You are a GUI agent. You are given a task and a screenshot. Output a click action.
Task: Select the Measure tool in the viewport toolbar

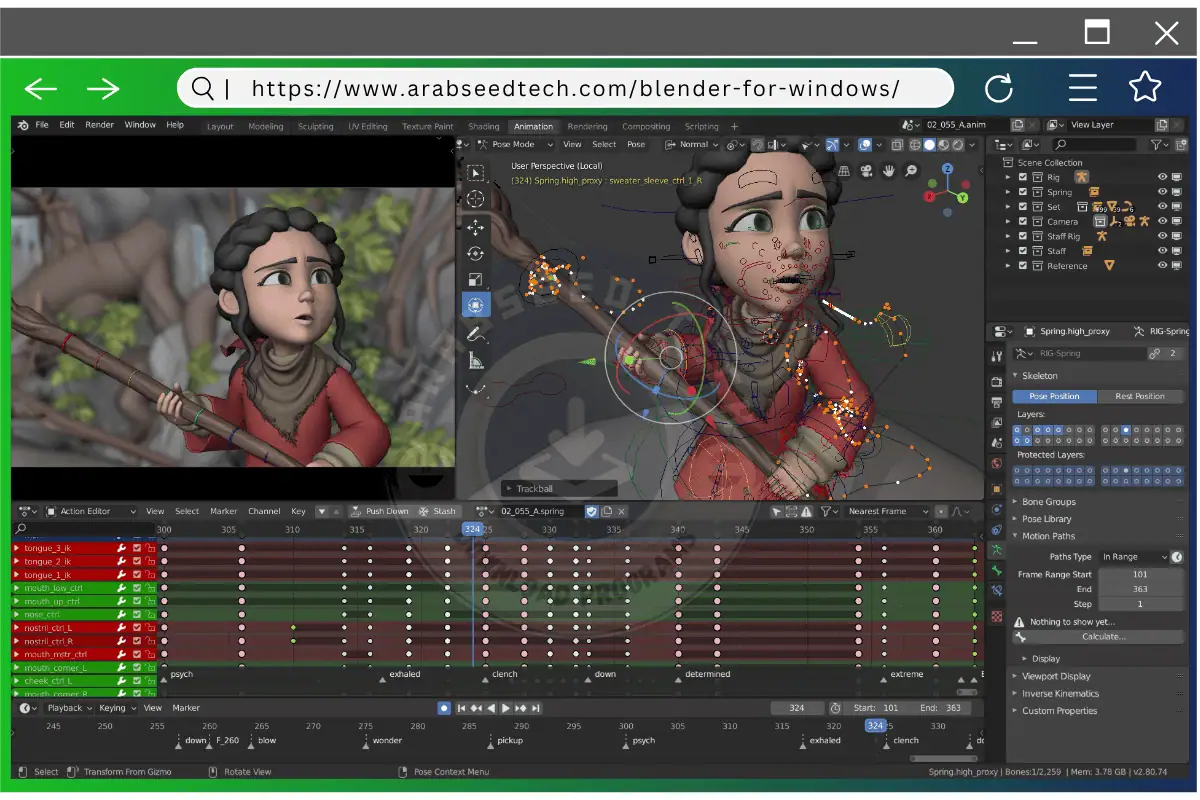pyautogui.click(x=476, y=358)
